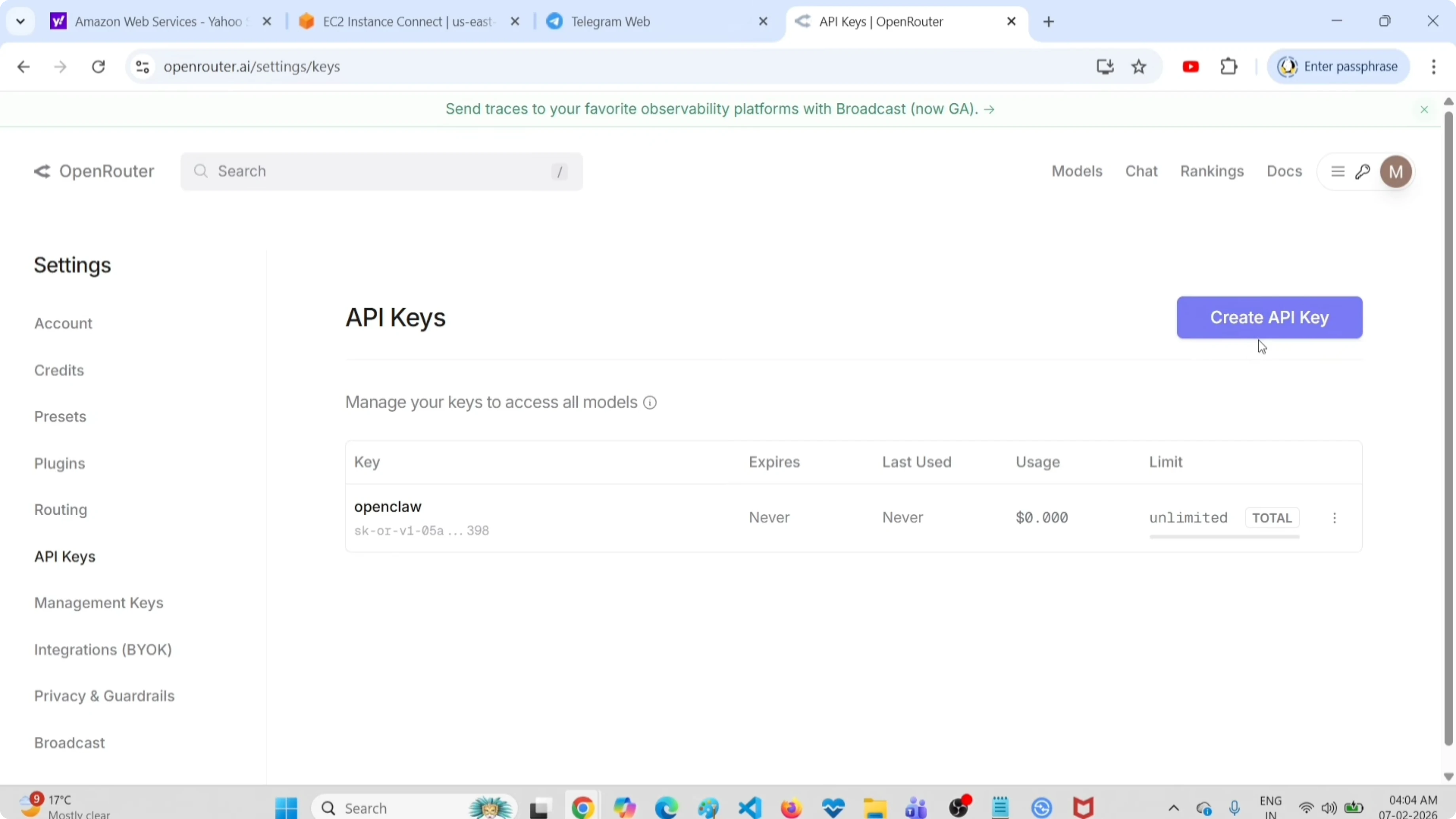Open the info tooltip next to key management text
This screenshot has height=819, width=1456.
point(649,402)
